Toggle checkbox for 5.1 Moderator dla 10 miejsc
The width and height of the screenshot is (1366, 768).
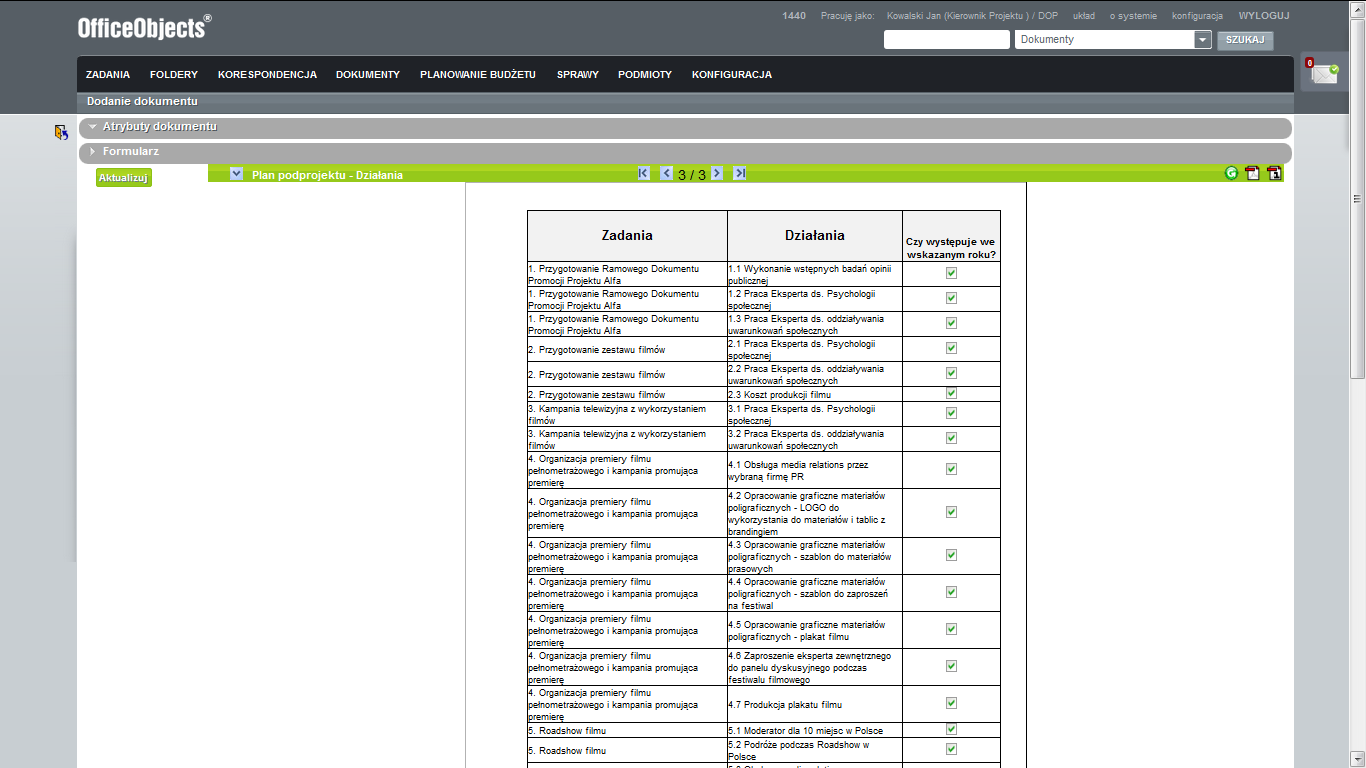pyautogui.click(x=951, y=729)
